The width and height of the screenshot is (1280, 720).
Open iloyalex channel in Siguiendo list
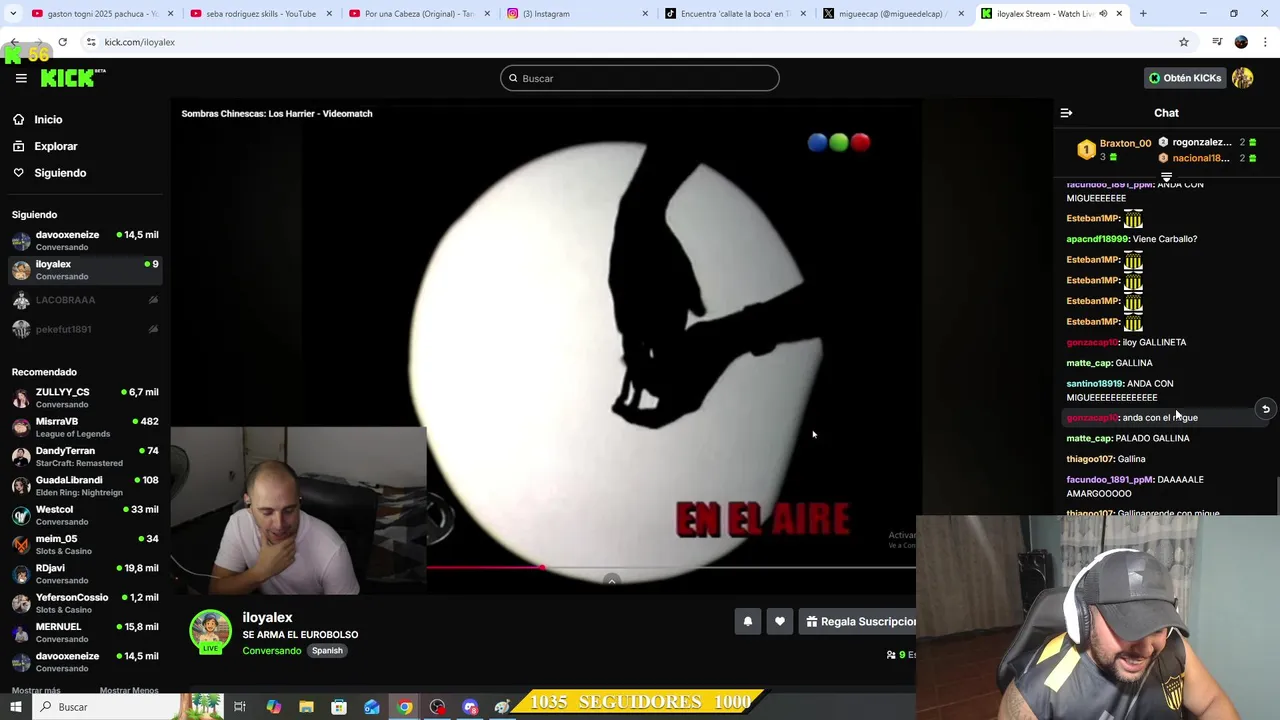84,270
